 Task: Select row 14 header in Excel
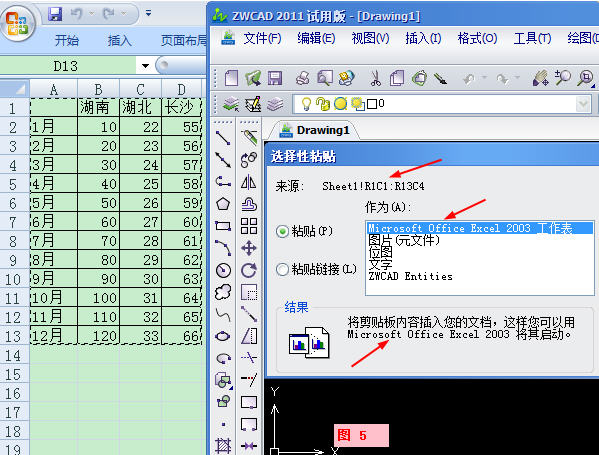pyautogui.click(x=15, y=355)
